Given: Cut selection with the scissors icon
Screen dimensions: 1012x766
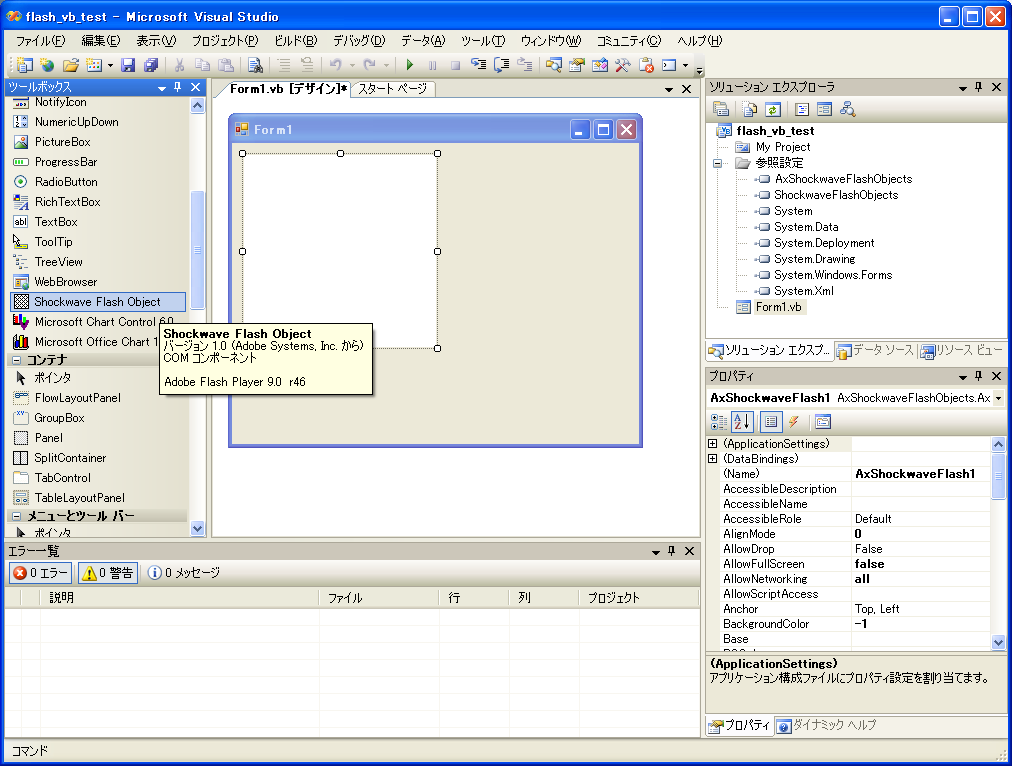Looking at the screenshot, I should click(179, 65).
